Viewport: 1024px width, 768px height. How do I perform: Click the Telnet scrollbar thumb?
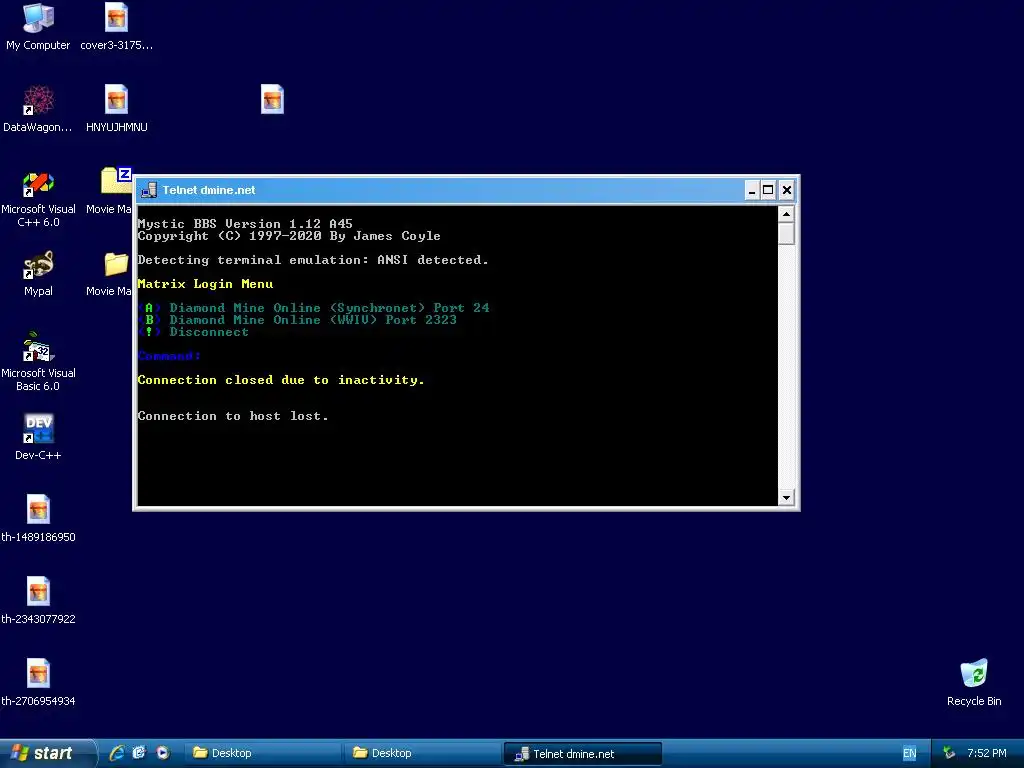click(786, 234)
